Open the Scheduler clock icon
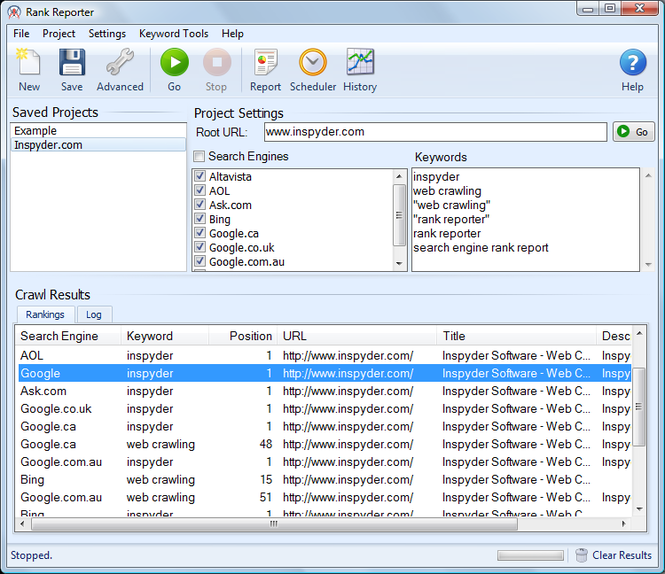Screen dimensions: 665x574 313,62
